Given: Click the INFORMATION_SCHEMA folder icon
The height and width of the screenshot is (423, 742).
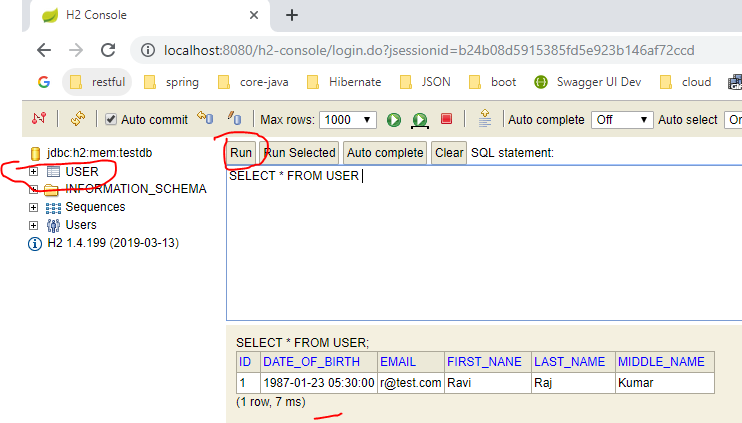Looking at the screenshot, I should [51, 190].
